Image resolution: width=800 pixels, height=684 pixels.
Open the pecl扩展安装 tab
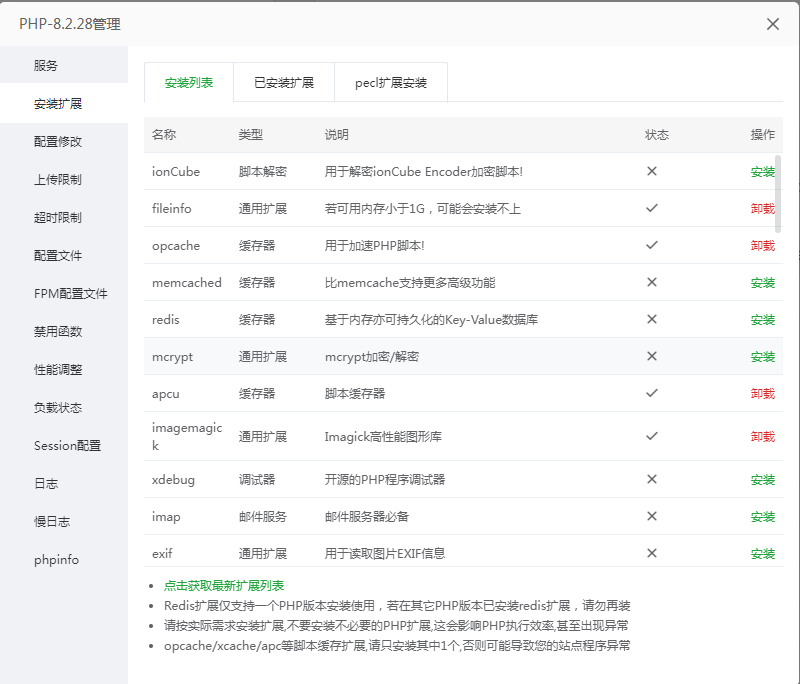tap(391, 84)
